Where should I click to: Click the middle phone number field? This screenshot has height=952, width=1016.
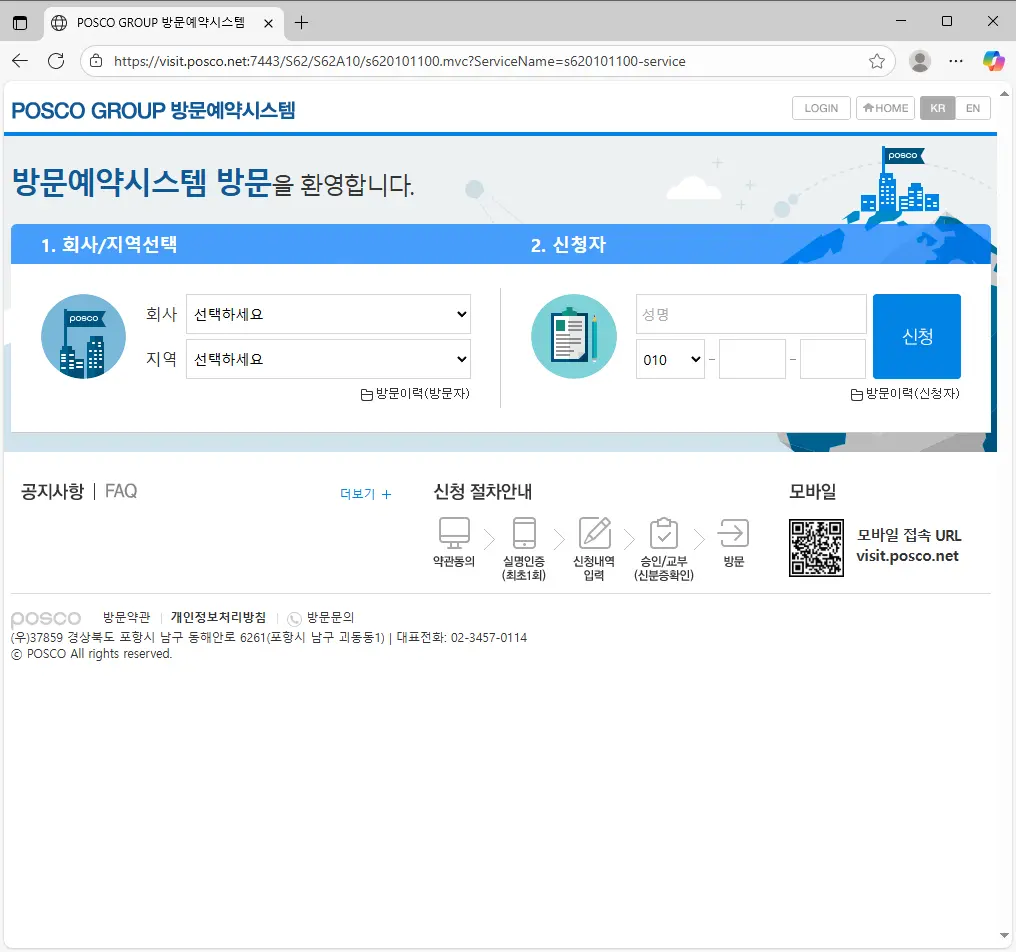click(752, 359)
